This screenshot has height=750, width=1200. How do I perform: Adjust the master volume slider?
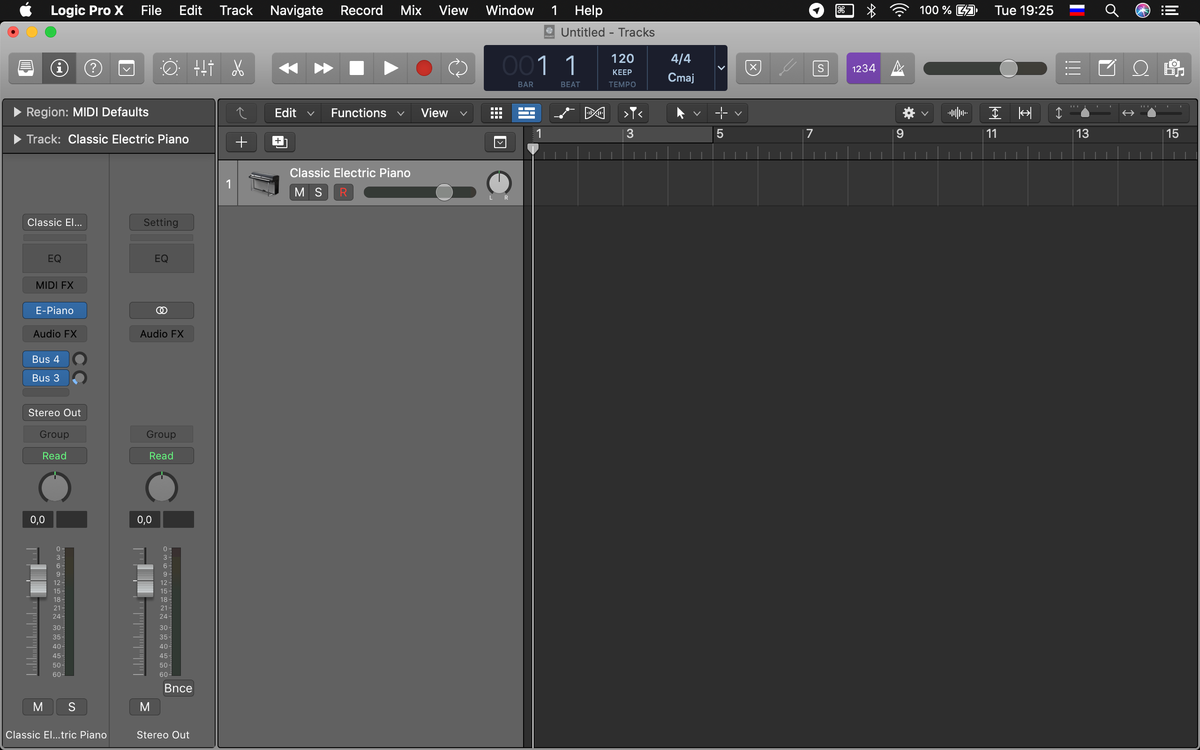pos(985,68)
